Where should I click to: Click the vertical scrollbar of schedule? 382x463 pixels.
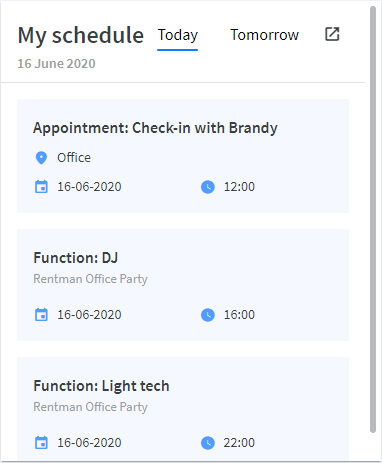[x=373, y=219]
